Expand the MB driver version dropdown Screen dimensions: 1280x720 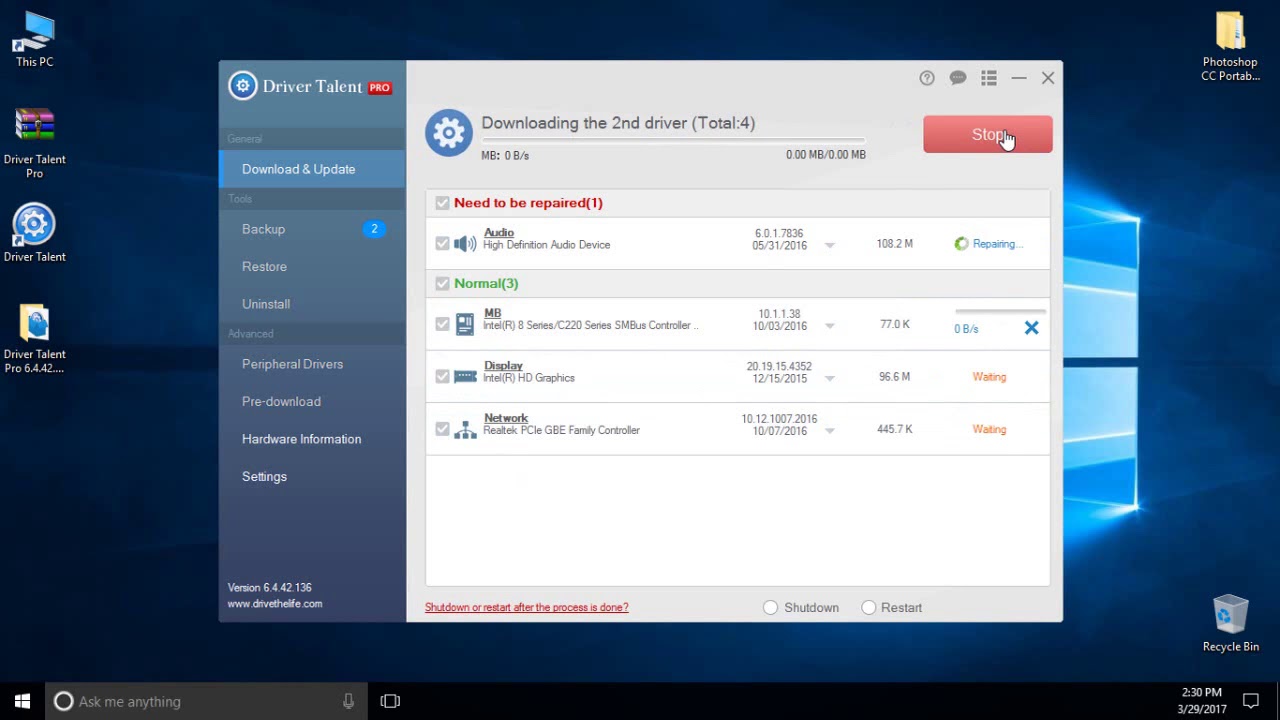[829, 326]
